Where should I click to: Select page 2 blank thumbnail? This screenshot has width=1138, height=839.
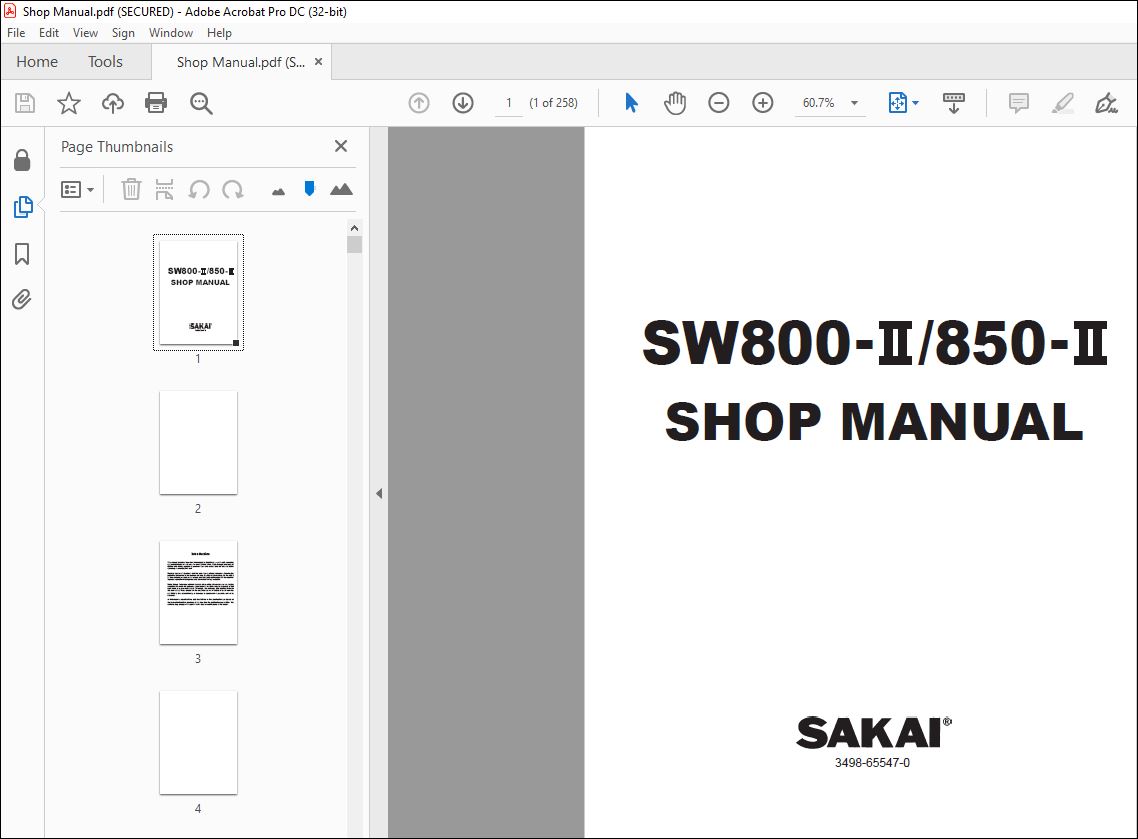198,443
